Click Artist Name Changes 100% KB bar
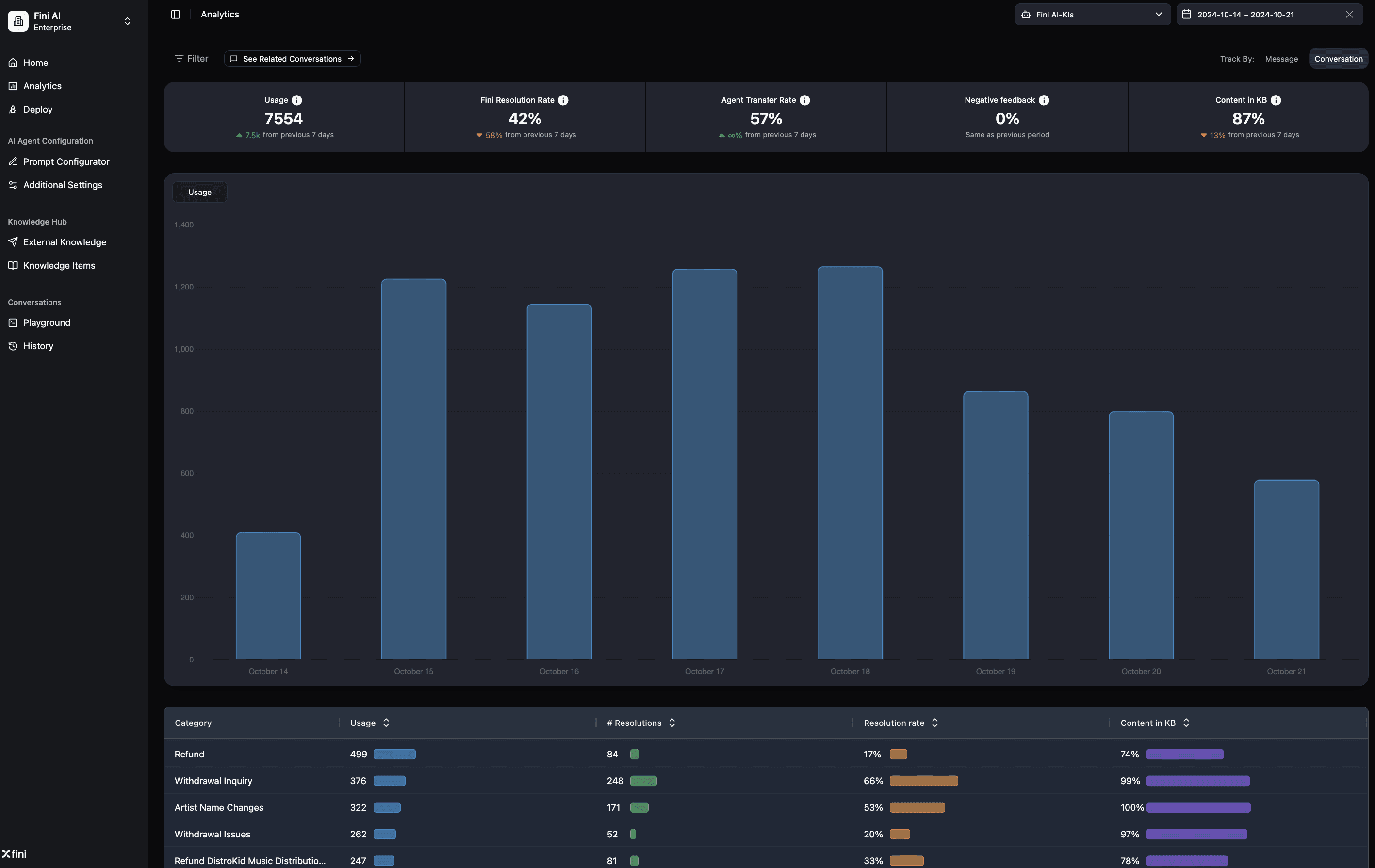1375x868 pixels. (x=1198, y=808)
